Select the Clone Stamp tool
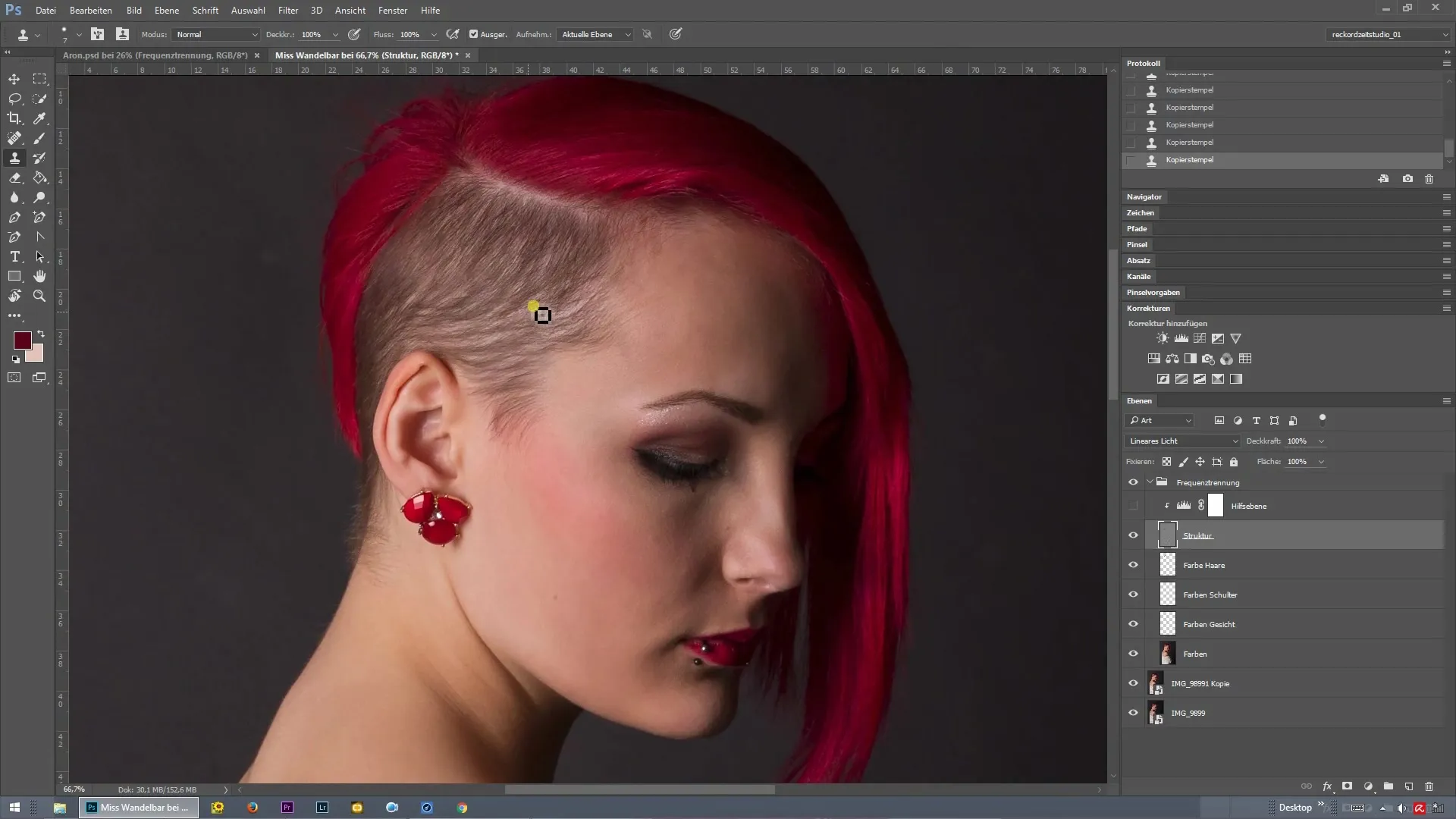Viewport: 1456px width, 819px height. pos(14,158)
